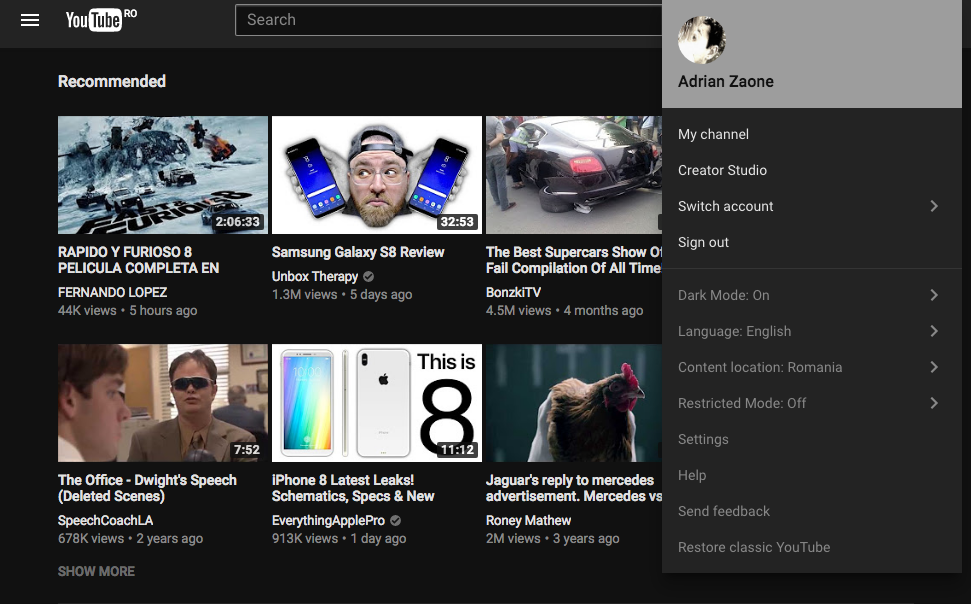Click verified badge next to Unbox Therapy

(x=369, y=277)
